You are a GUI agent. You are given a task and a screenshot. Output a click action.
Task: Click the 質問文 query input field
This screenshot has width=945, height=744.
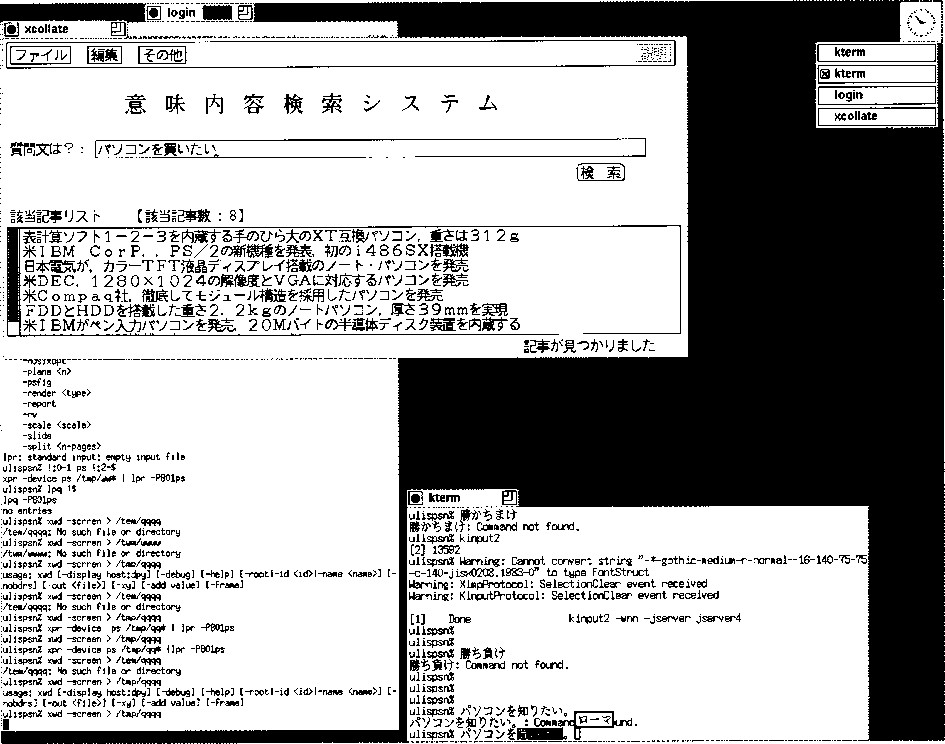click(x=370, y=149)
